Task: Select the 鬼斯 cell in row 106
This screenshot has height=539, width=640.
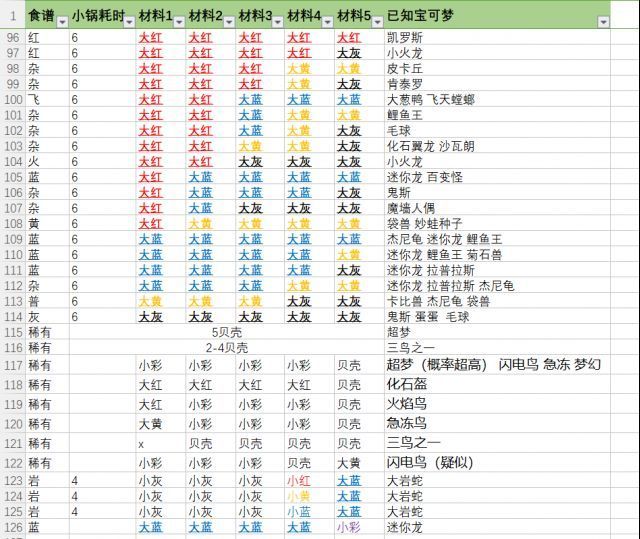Action: (497, 193)
